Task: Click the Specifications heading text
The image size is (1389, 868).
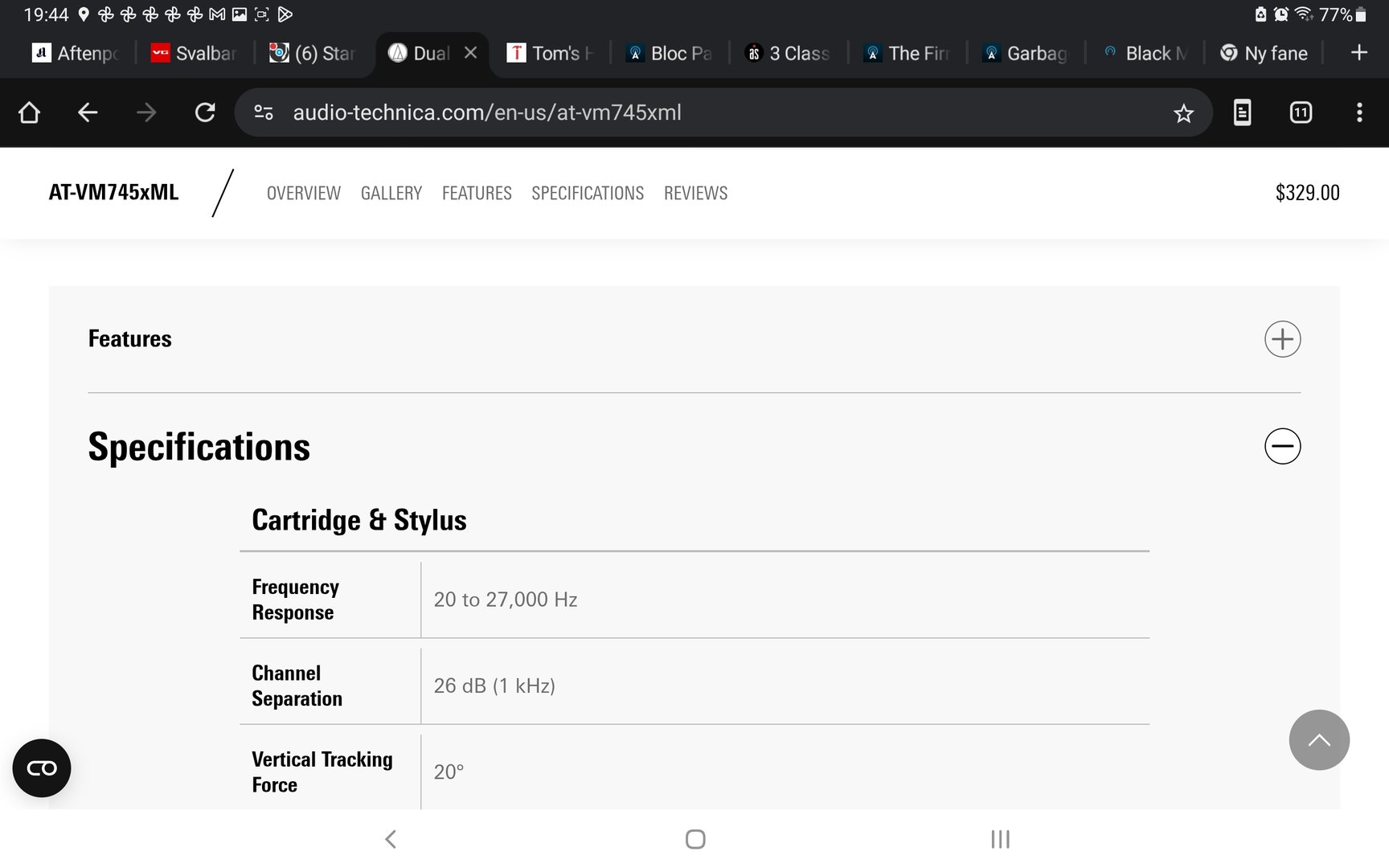Action: 199,447
